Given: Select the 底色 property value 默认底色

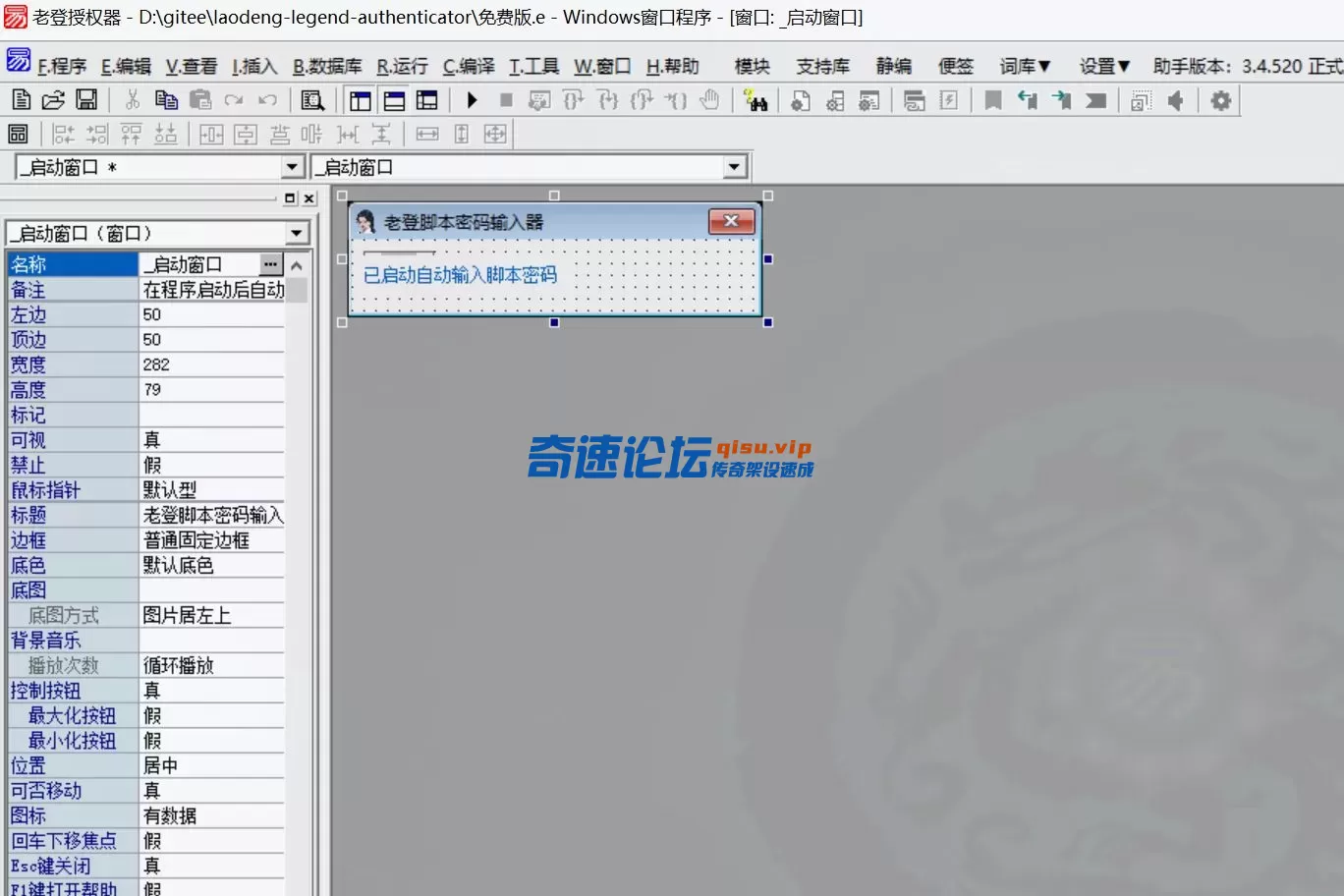Looking at the screenshot, I should click(212, 565).
